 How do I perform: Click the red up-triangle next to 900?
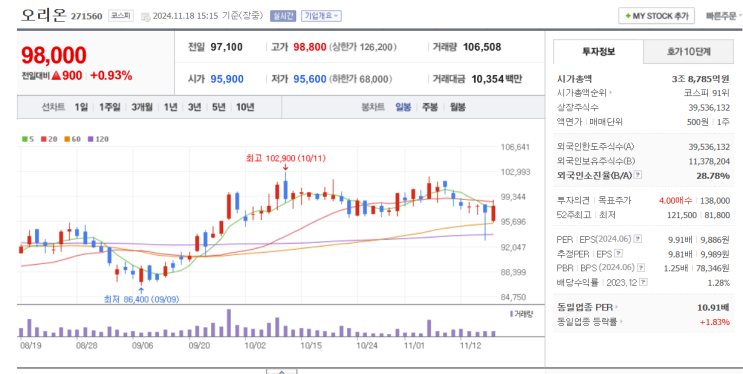[56, 75]
